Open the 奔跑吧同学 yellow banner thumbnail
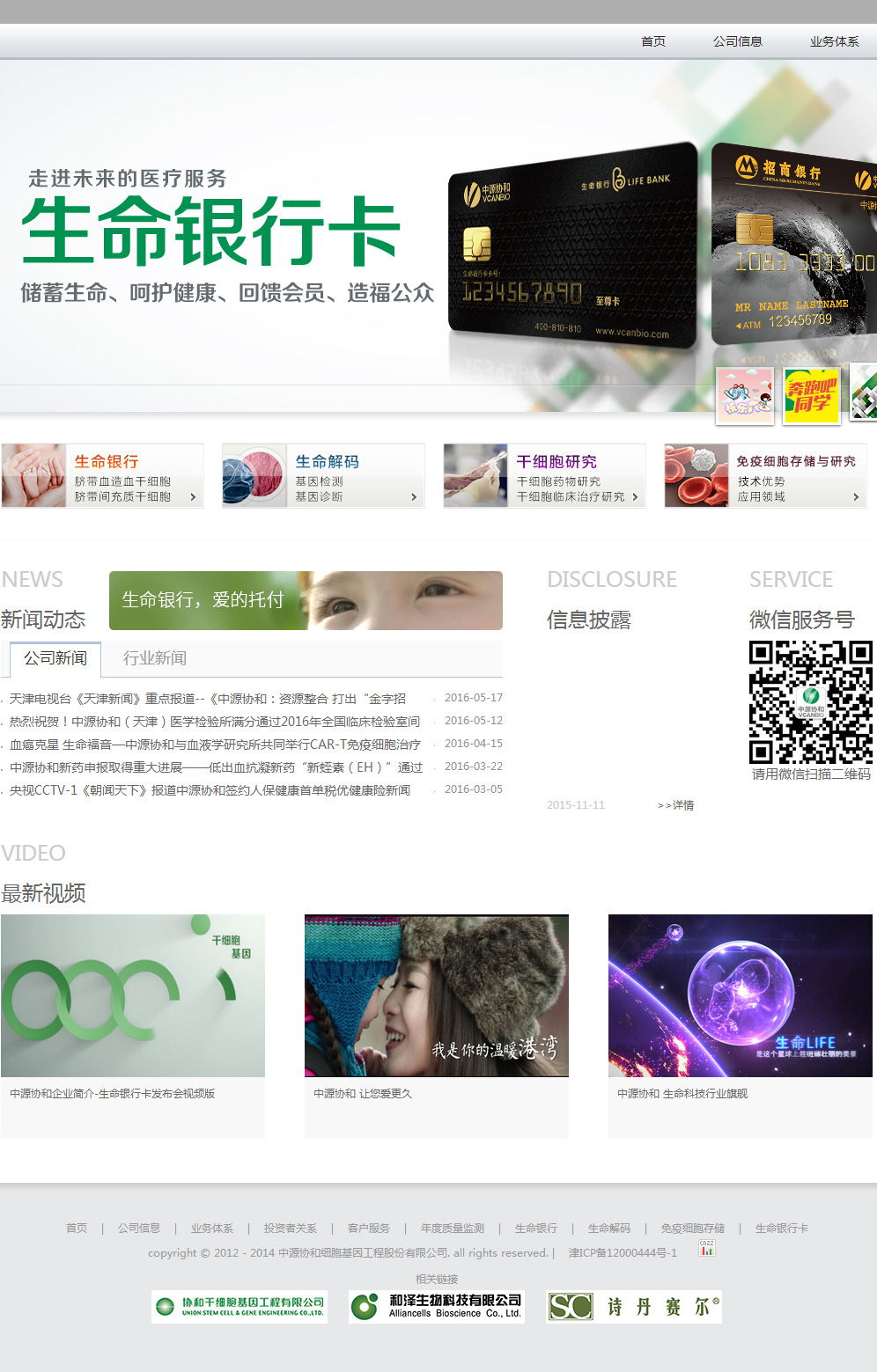Viewport: 877px width, 1372px height. pos(811,395)
